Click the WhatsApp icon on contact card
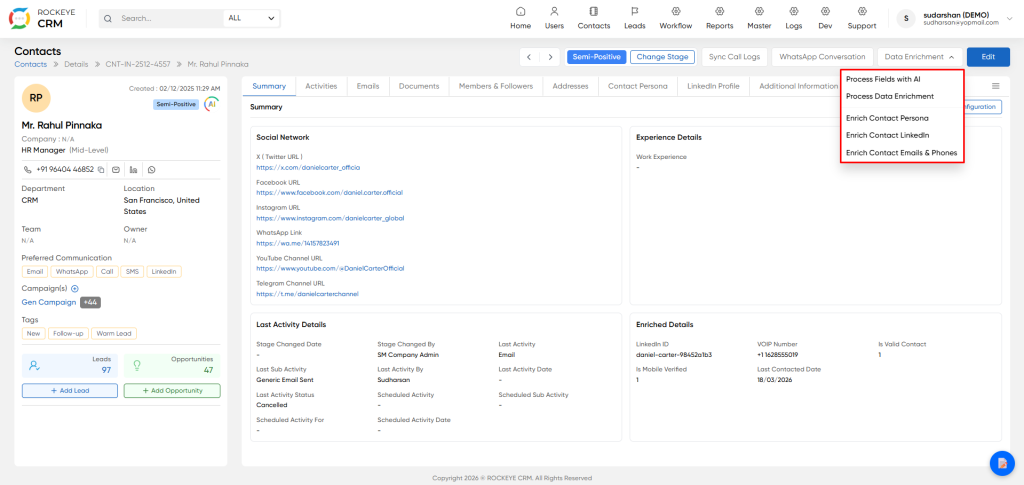This screenshot has width=1024, height=485. coord(152,170)
